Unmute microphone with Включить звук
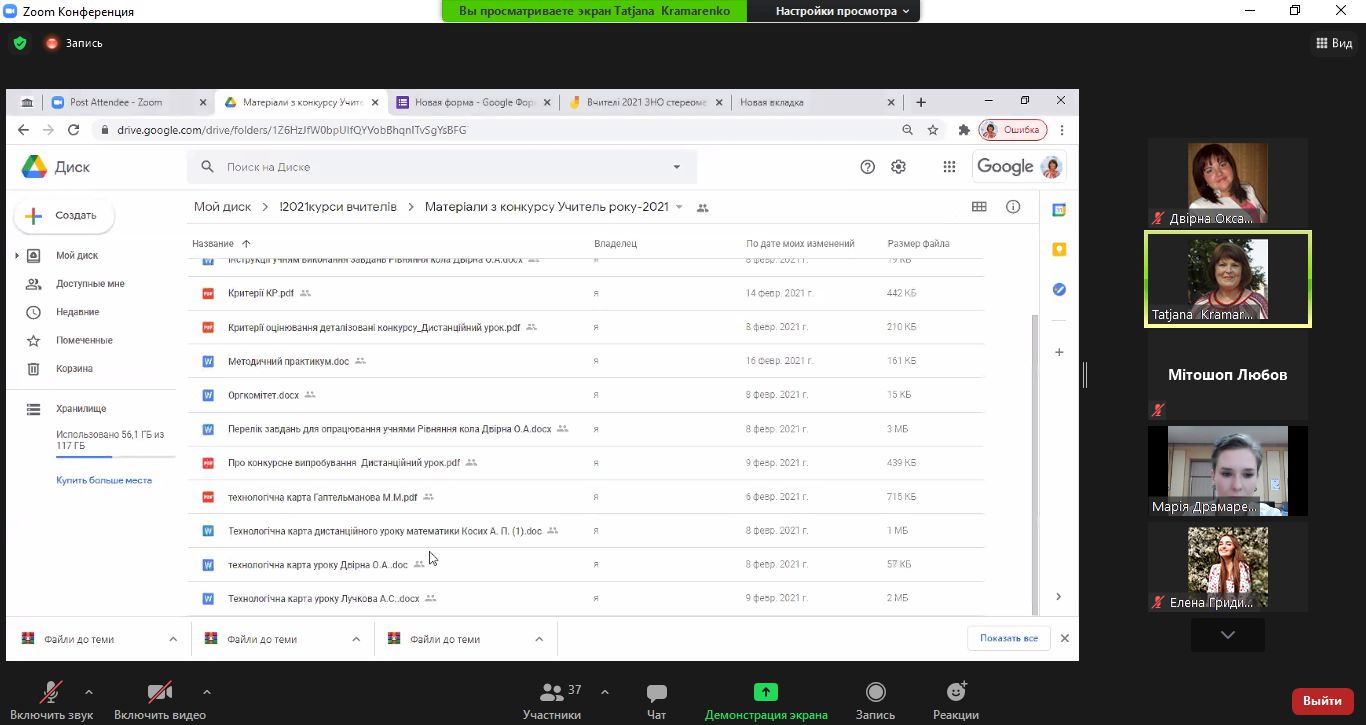The height and width of the screenshot is (725, 1366). coord(51,699)
